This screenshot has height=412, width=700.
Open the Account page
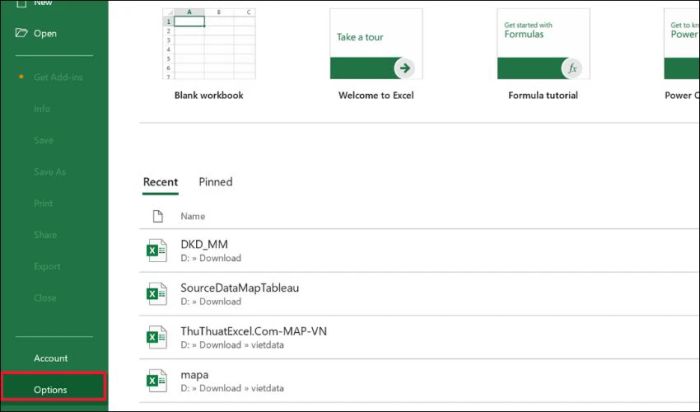[x=50, y=358]
